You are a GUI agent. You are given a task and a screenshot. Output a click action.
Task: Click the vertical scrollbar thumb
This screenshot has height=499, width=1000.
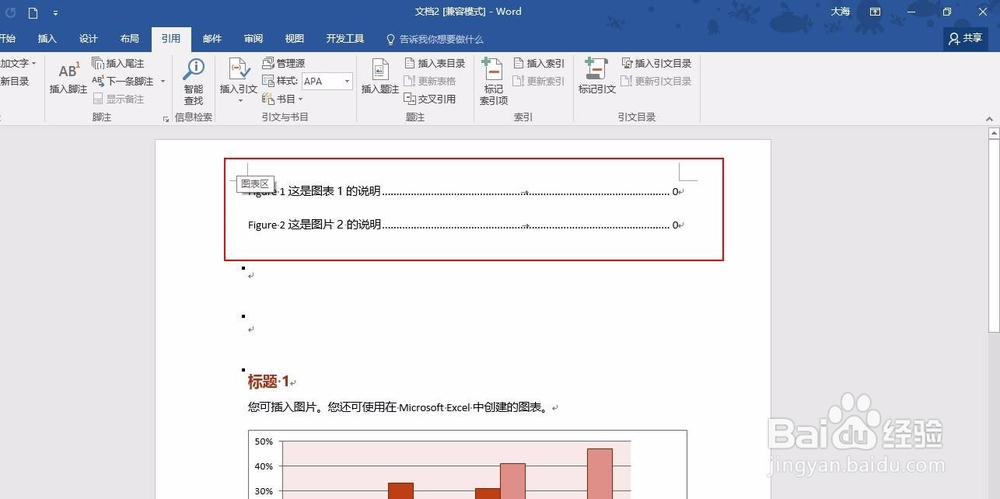click(x=994, y=235)
